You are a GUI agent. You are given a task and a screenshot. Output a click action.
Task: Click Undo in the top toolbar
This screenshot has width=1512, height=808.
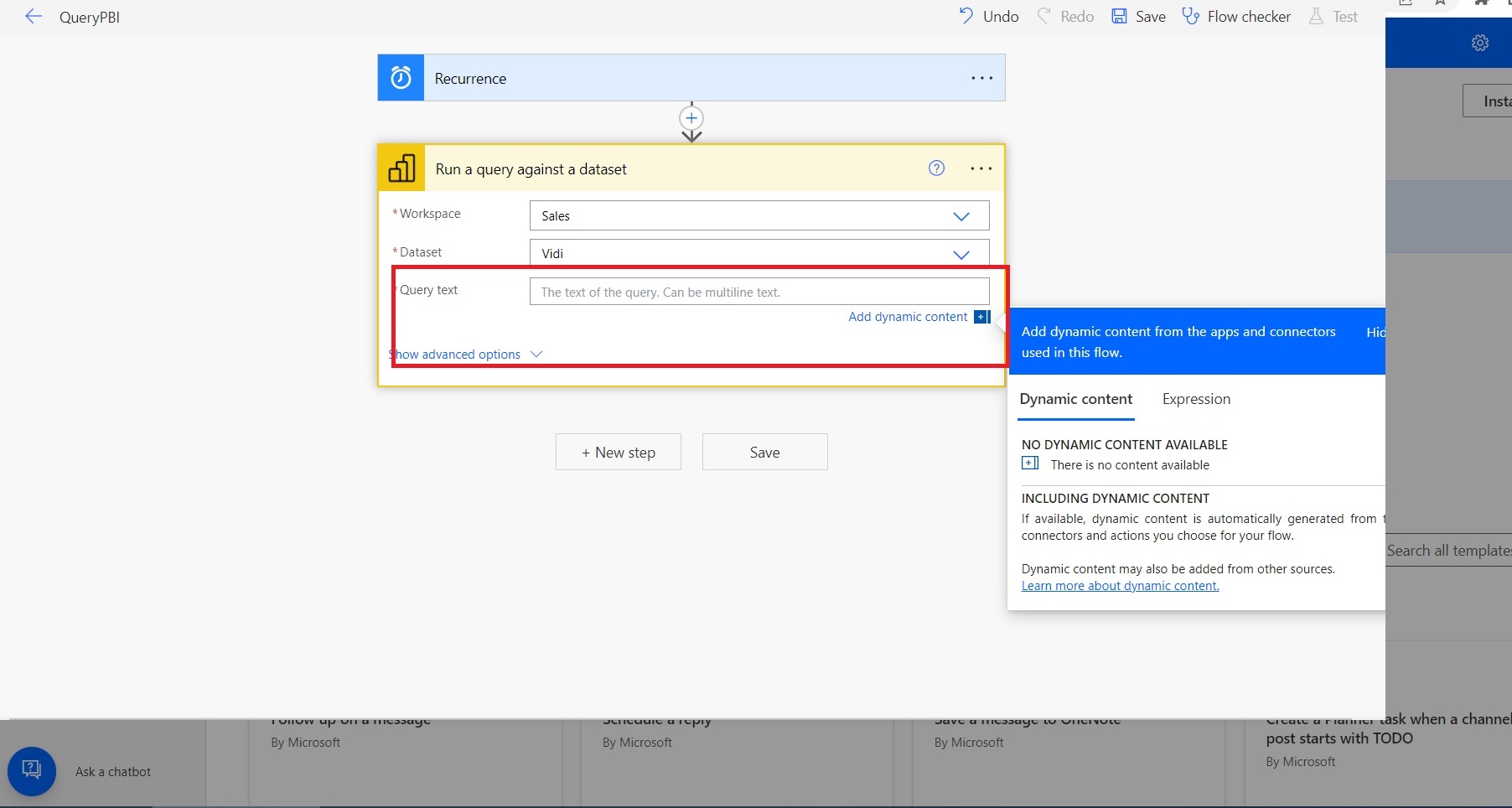tap(989, 16)
